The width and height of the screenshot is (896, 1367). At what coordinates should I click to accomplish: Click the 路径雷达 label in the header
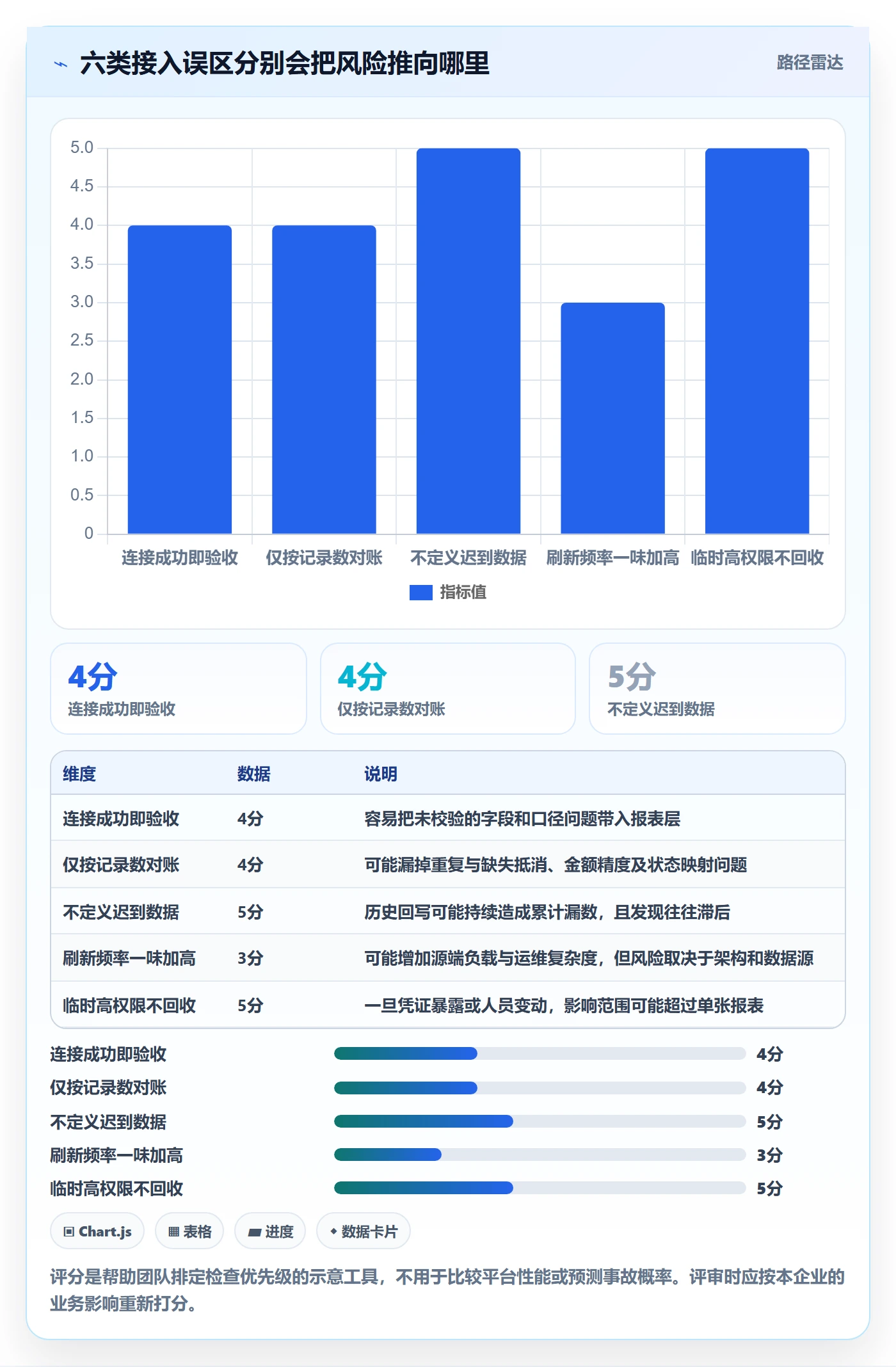810,63
